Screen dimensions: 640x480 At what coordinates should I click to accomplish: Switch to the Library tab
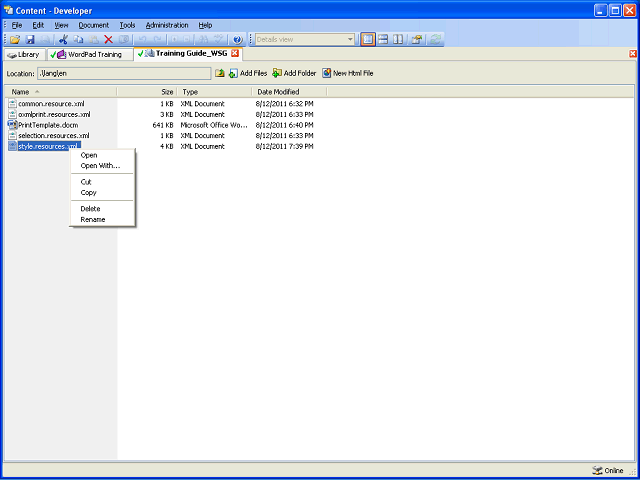pos(24,54)
